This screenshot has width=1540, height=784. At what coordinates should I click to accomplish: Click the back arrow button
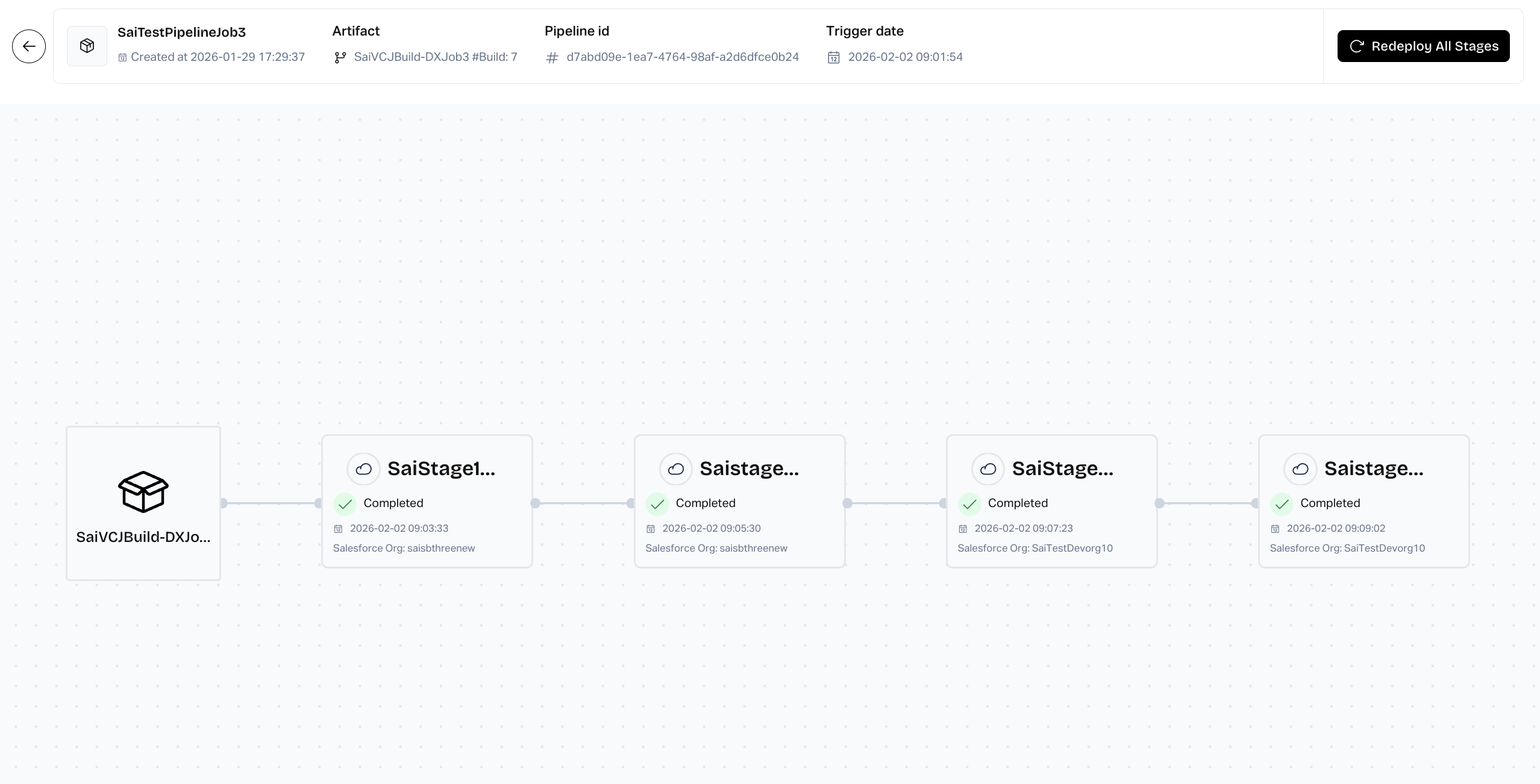pyautogui.click(x=29, y=46)
